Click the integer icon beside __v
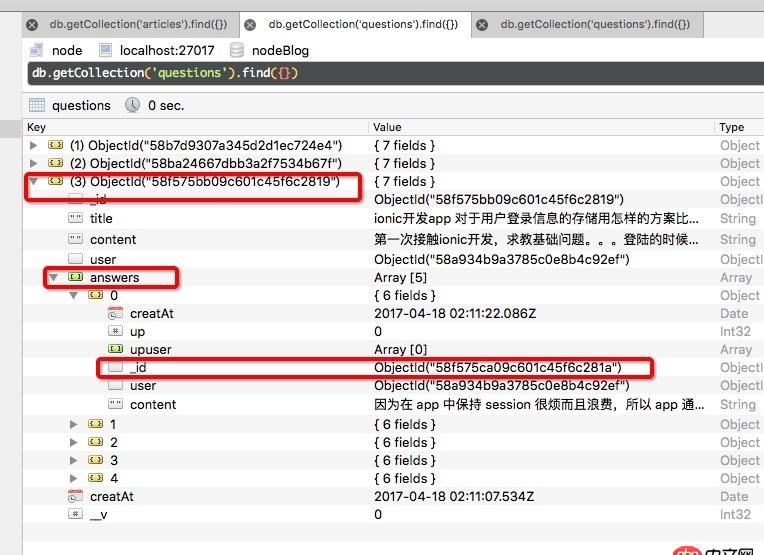The height and width of the screenshot is (555, 764). (x=76, y=514)
